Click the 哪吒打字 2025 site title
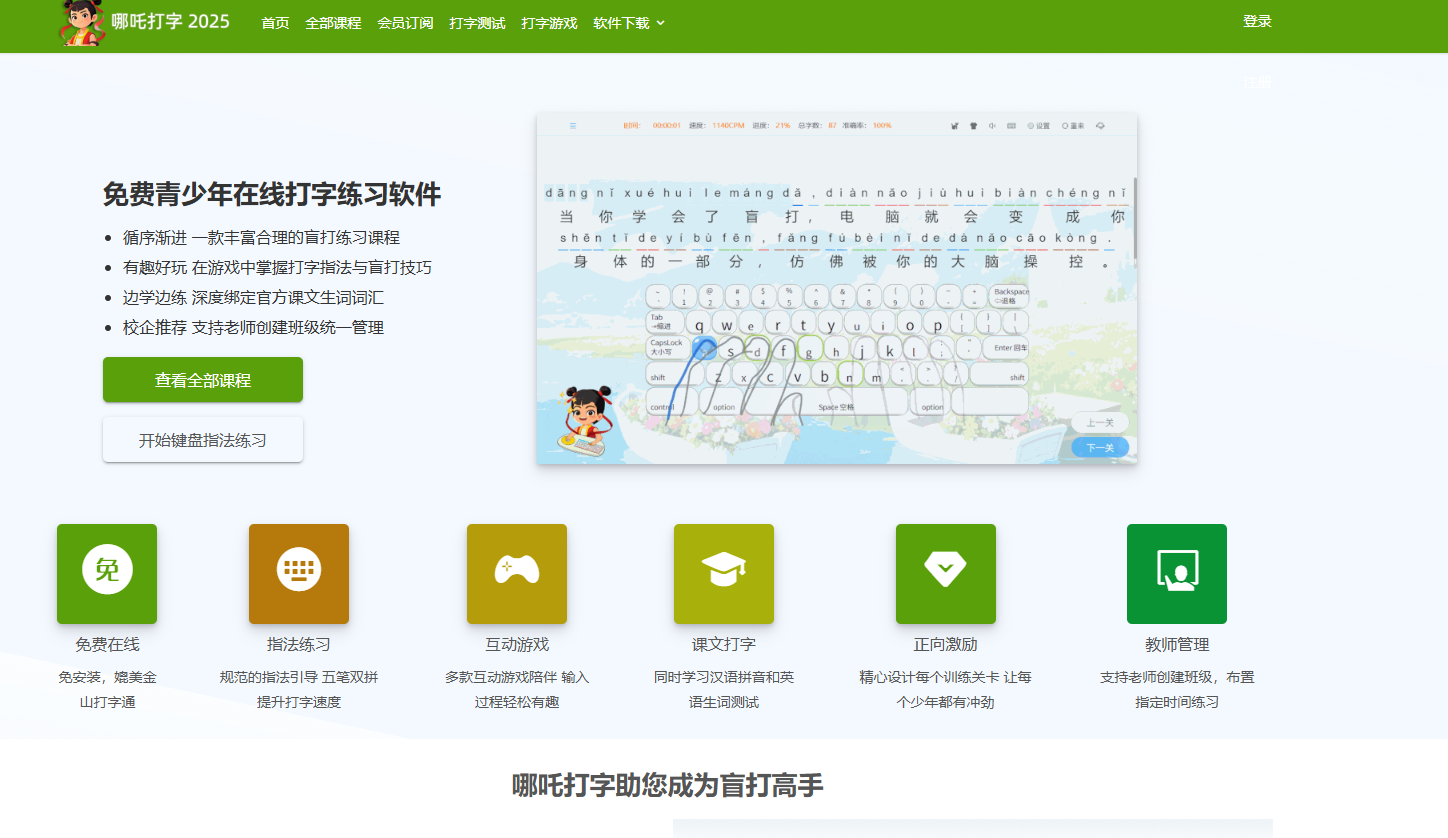Image resolution: width=1448 pixels, height=838 pixels. [x=170, y=21]
